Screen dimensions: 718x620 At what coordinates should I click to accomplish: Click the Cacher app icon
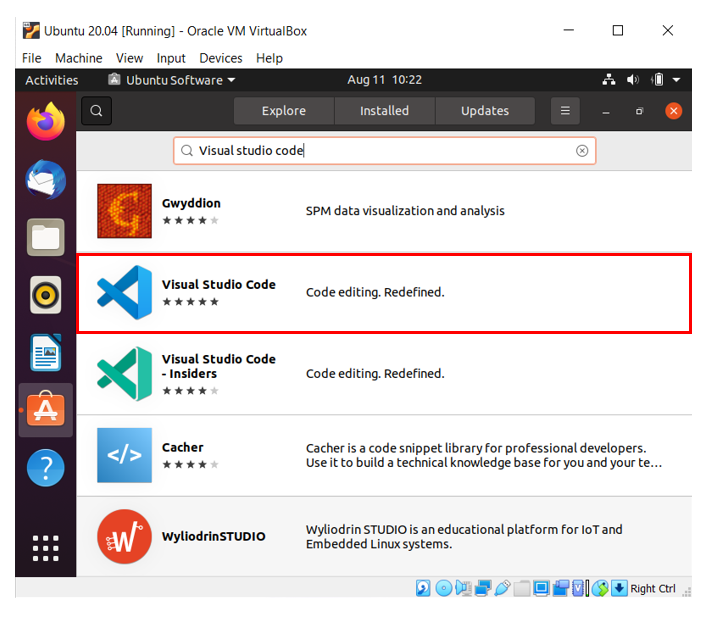point(124,455)
